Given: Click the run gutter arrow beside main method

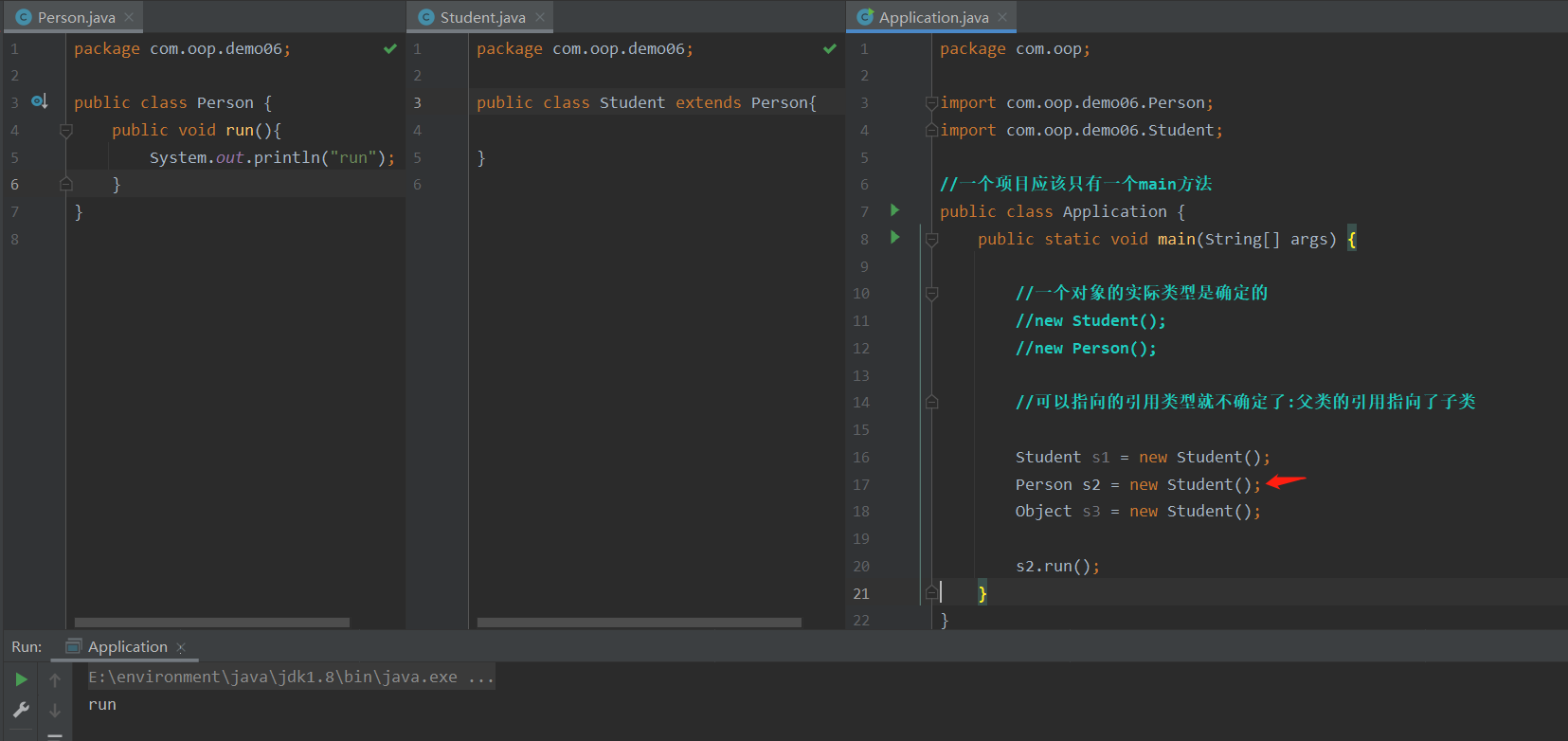Looking at the screenshot, I should coord(894,238).
